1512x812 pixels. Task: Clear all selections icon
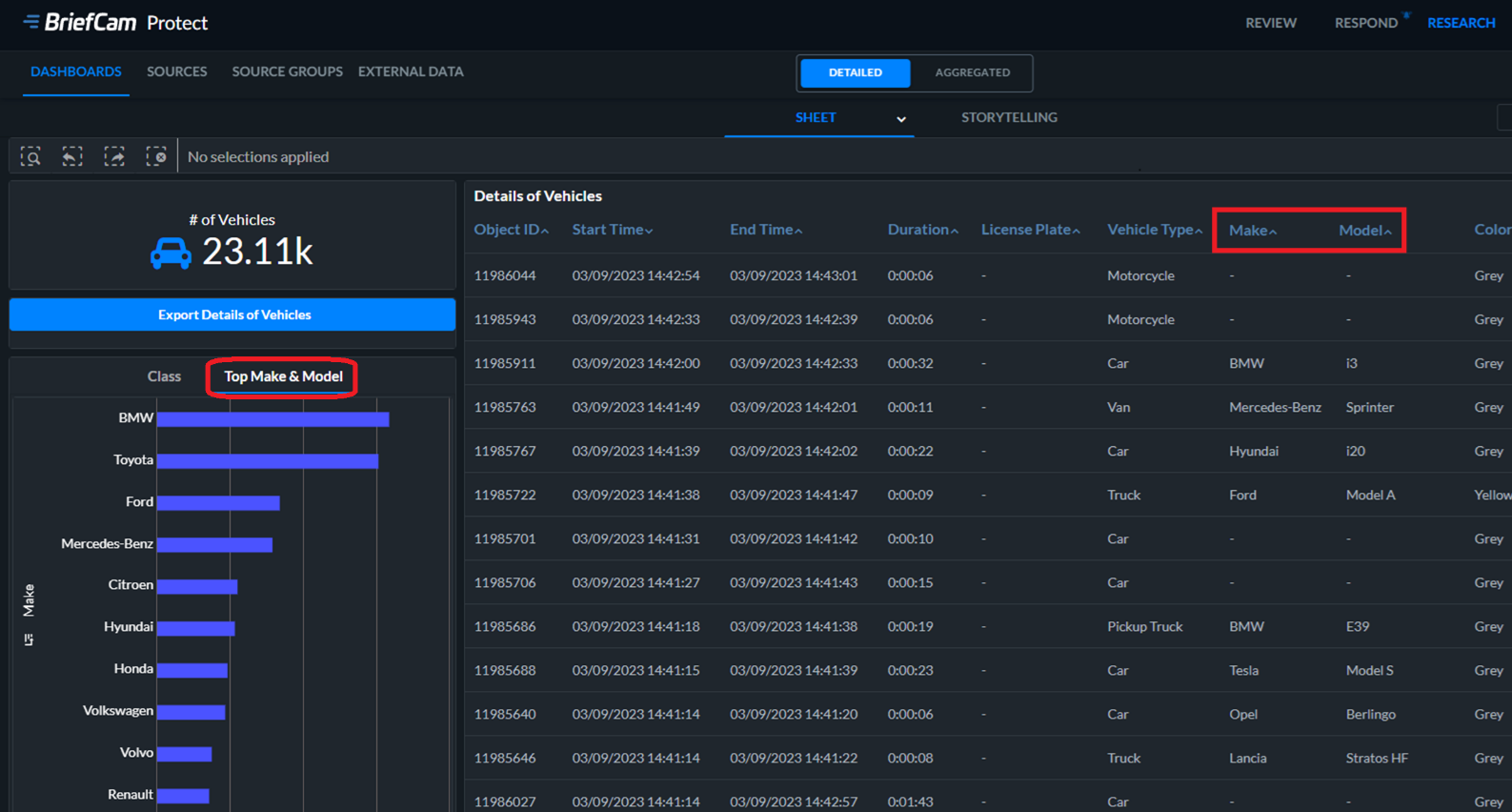(x=156, y=156)
